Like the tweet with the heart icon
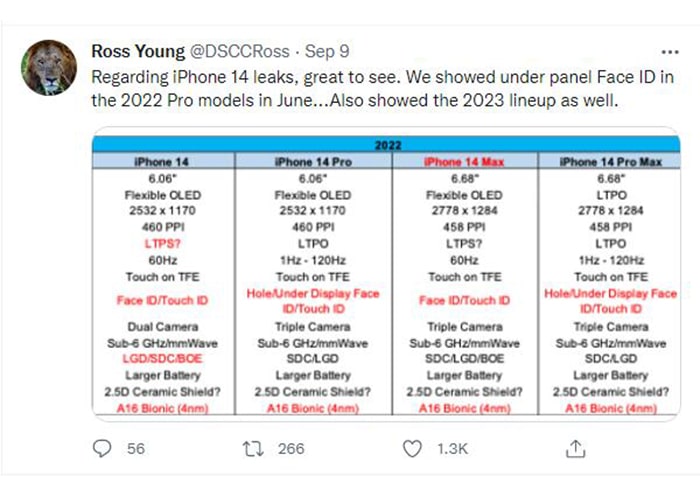 pyautogui.click(x=412, y=449)
